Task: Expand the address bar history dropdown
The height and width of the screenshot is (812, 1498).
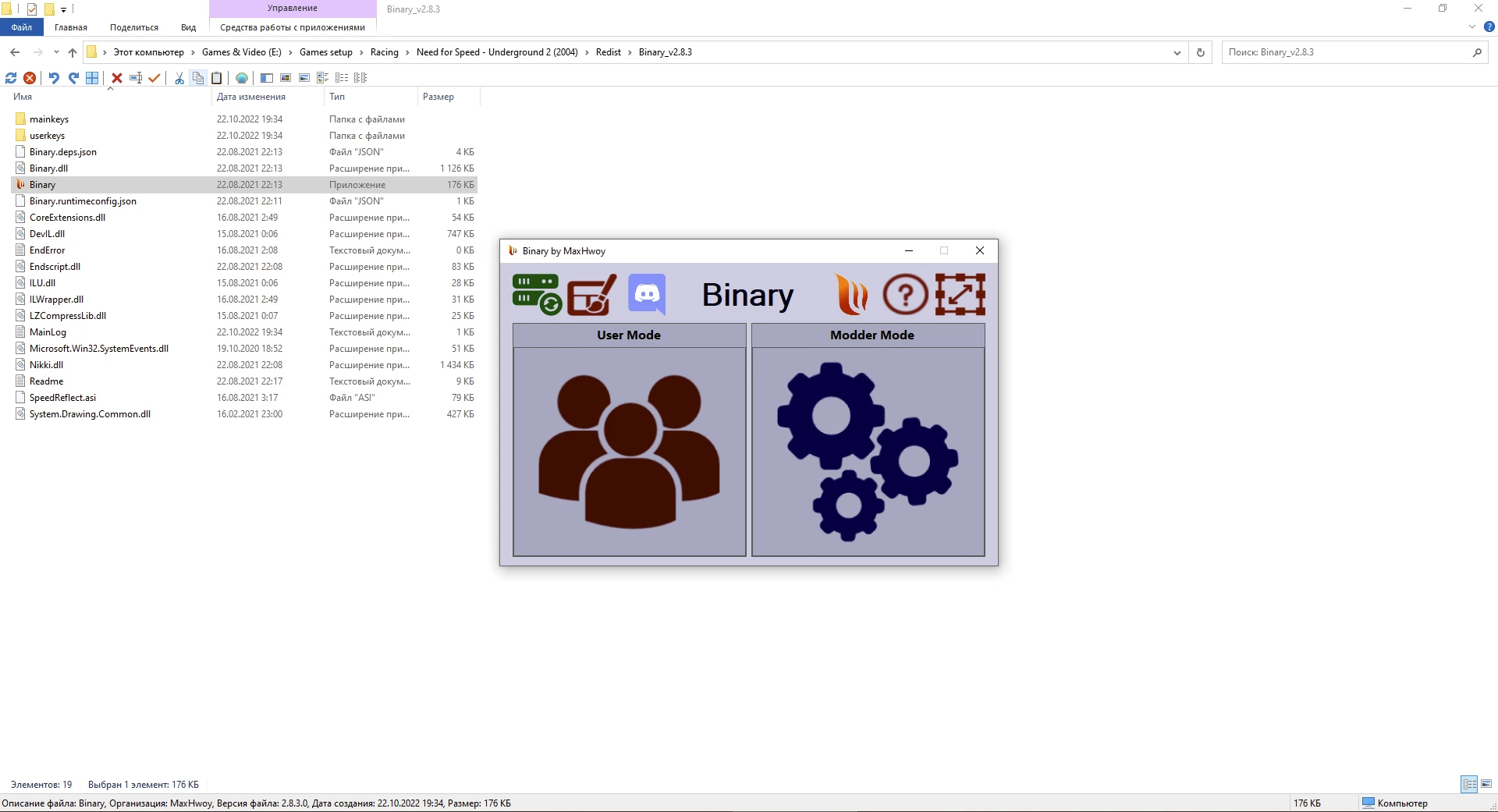Action: (x=1177, y=53)
